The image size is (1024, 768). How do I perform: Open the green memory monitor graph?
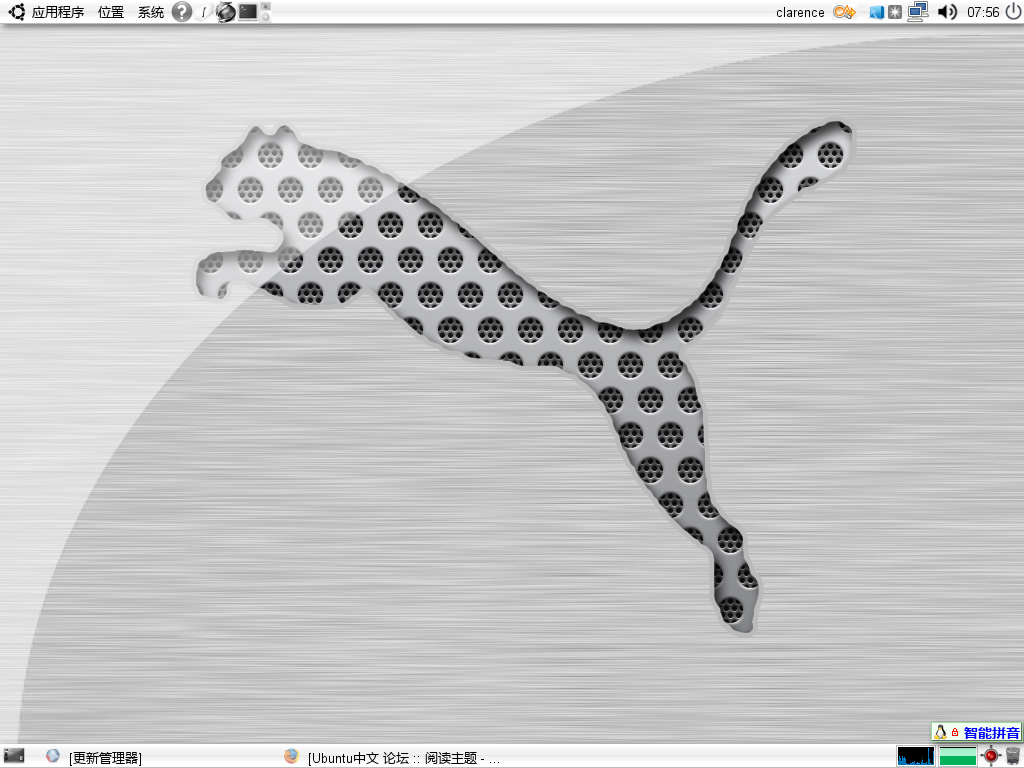[x=957, y=756]
